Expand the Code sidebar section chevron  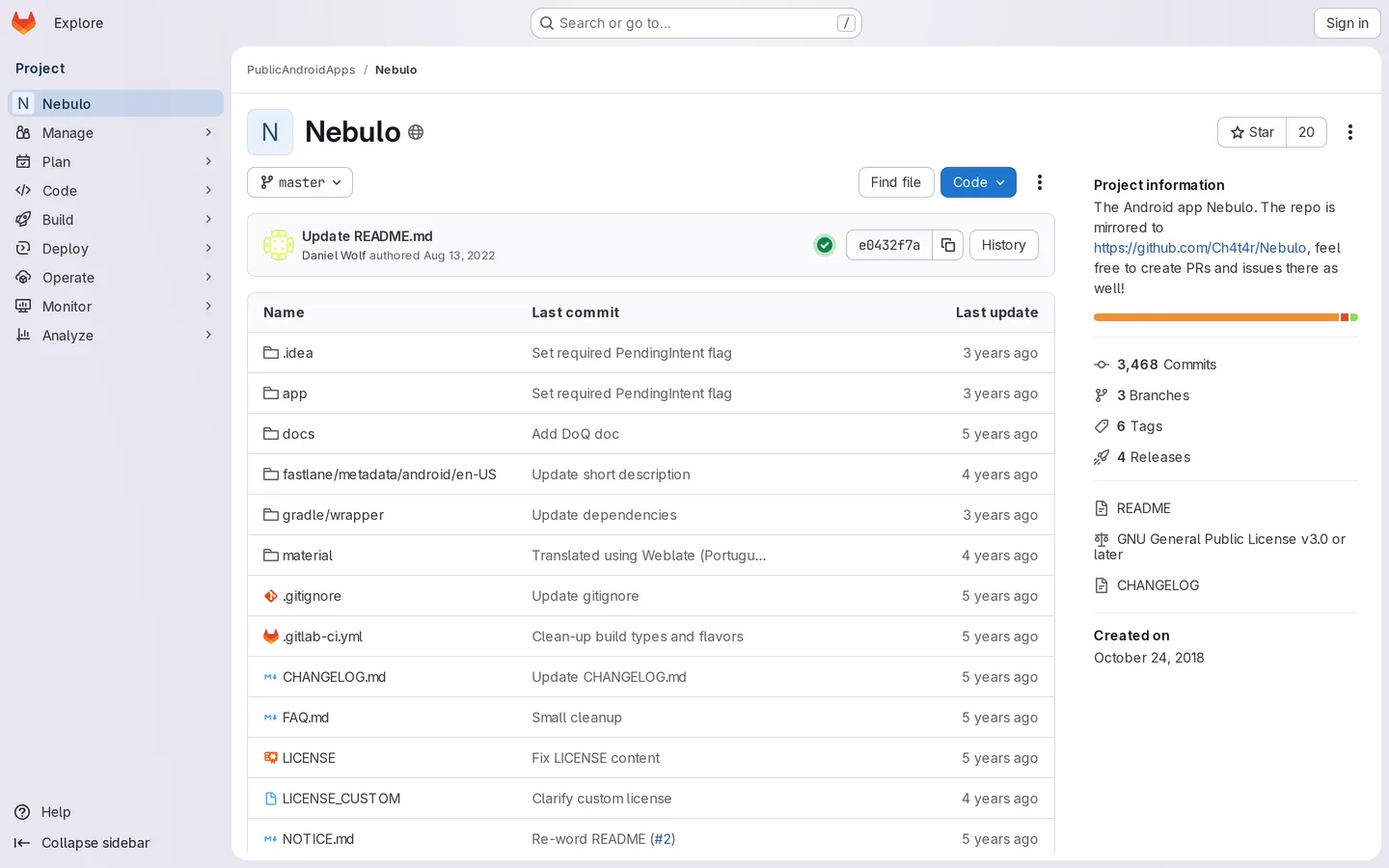click(208, 191)
